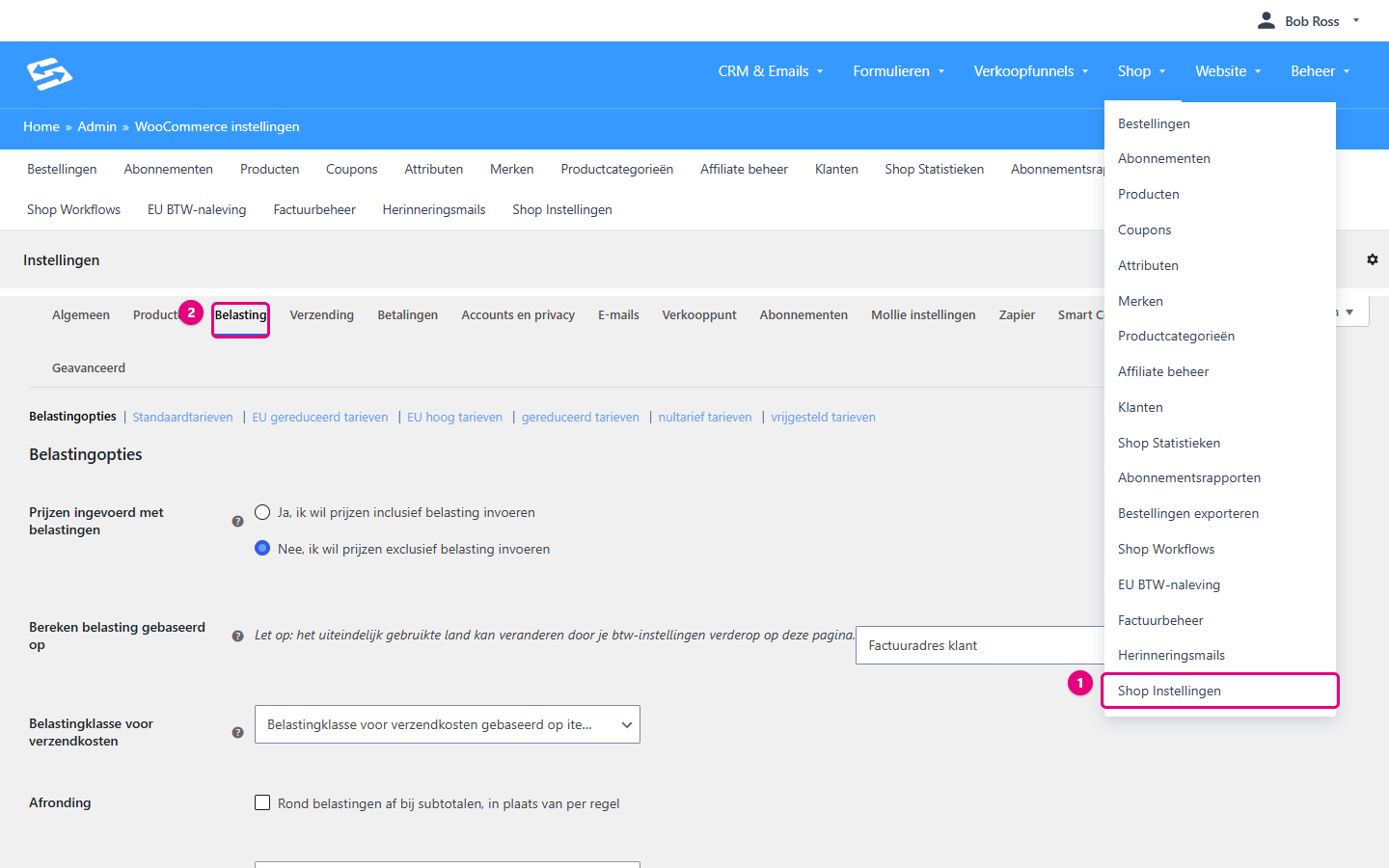Open Bob Ross account menu

click(1309, 21)
